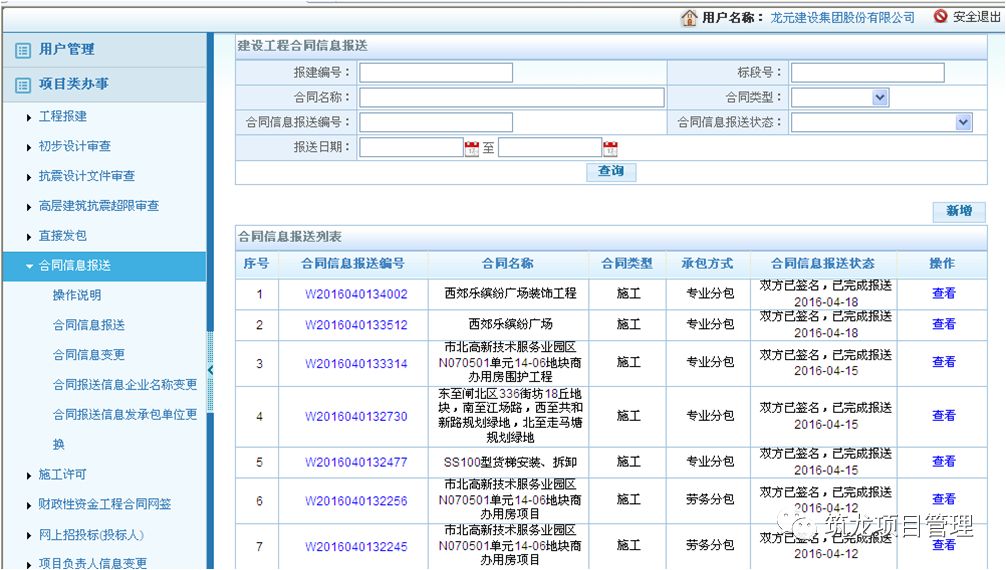This screenshot has height=570, width=1006.
Task: Click the 新增 button
Action: coord(959,211)
